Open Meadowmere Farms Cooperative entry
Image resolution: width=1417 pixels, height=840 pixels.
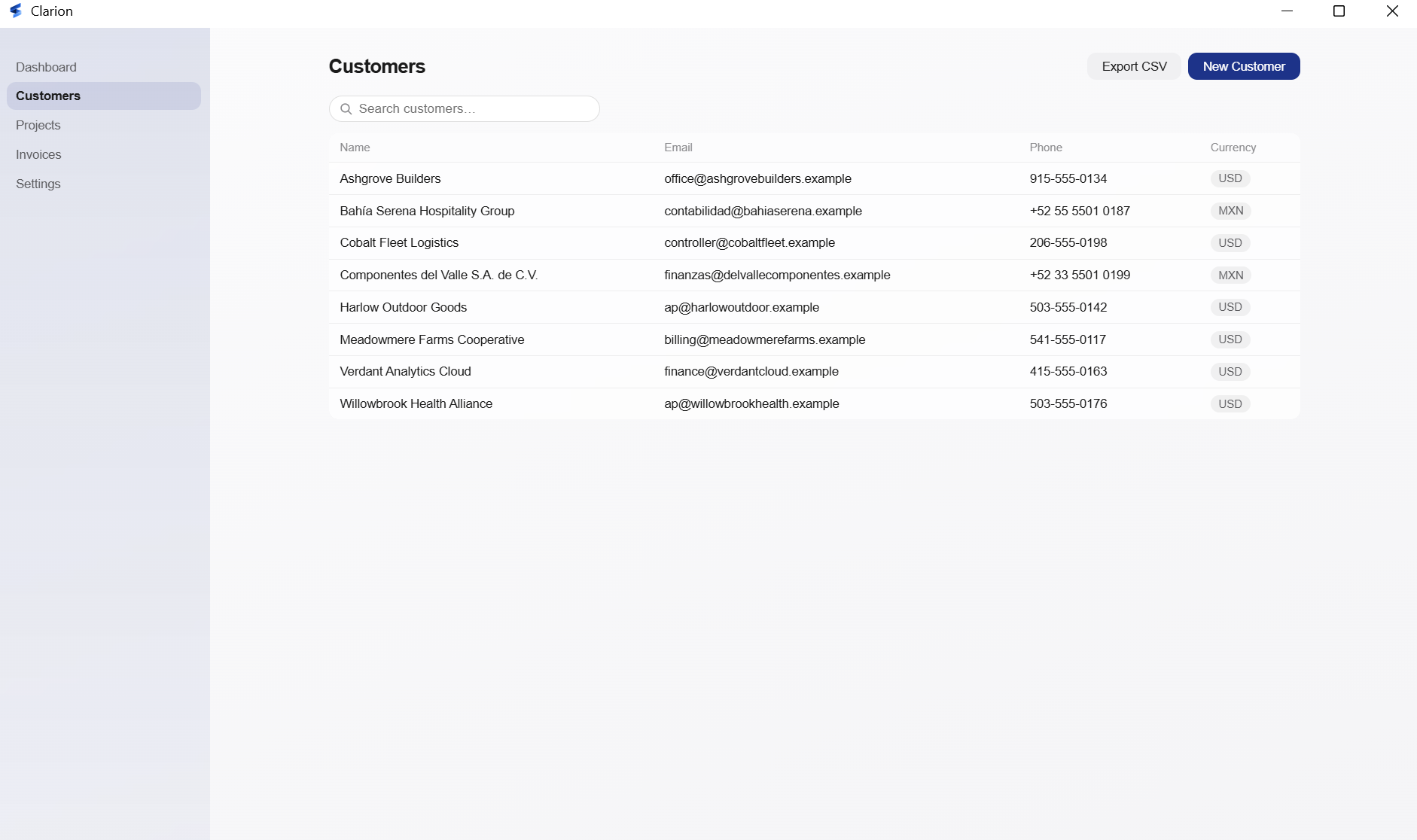[815, 339]
